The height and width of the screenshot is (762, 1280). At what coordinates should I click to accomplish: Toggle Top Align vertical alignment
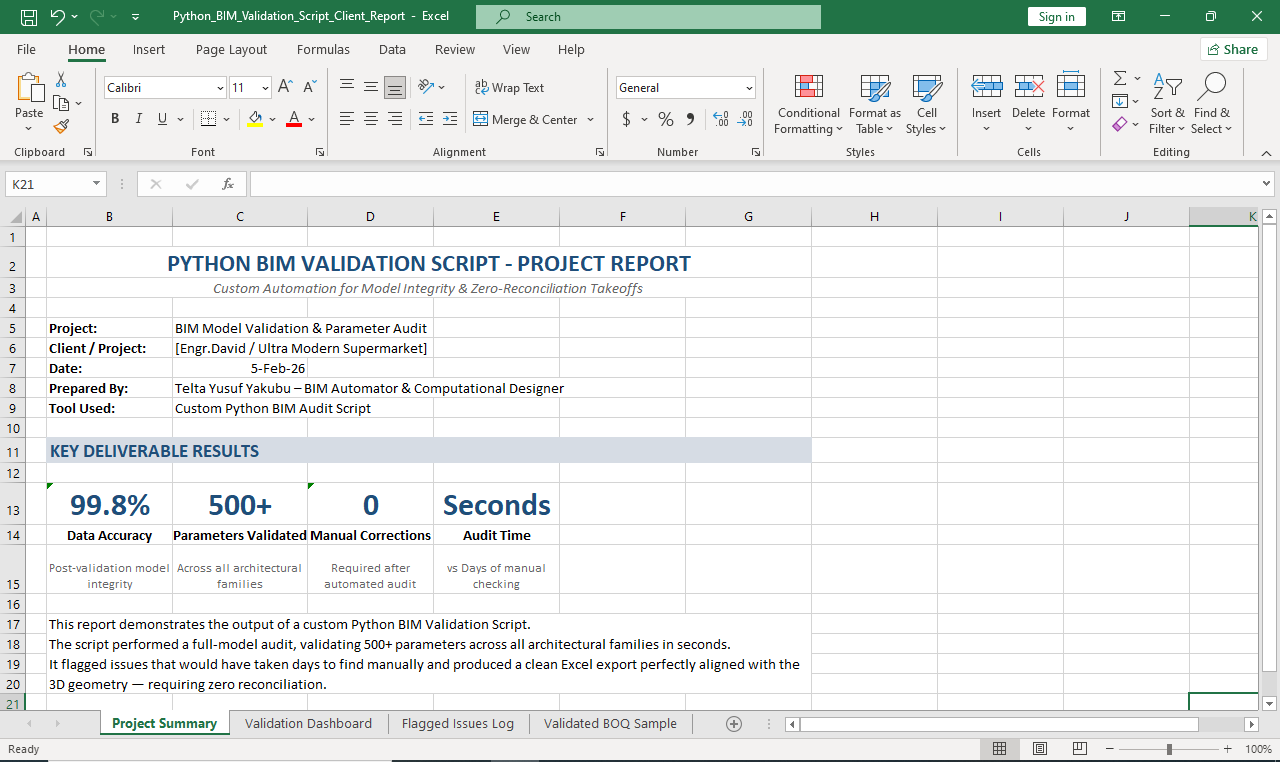pyautogui.click(x=347, y=87)
